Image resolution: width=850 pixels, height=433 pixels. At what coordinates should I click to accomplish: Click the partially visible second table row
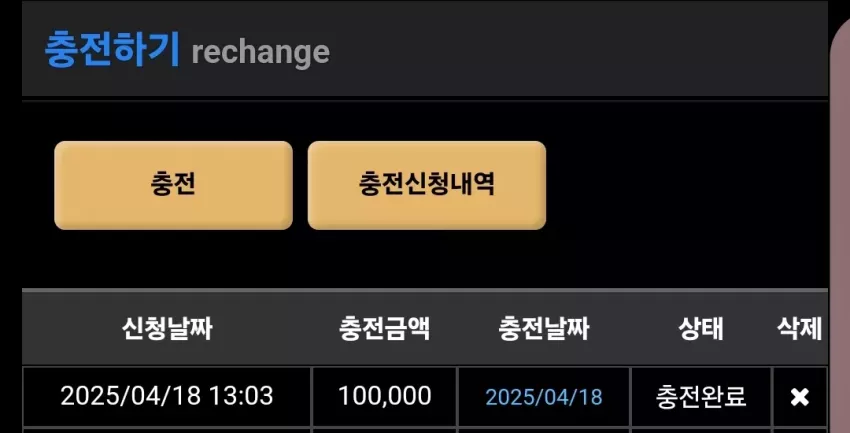pos(425,430)
